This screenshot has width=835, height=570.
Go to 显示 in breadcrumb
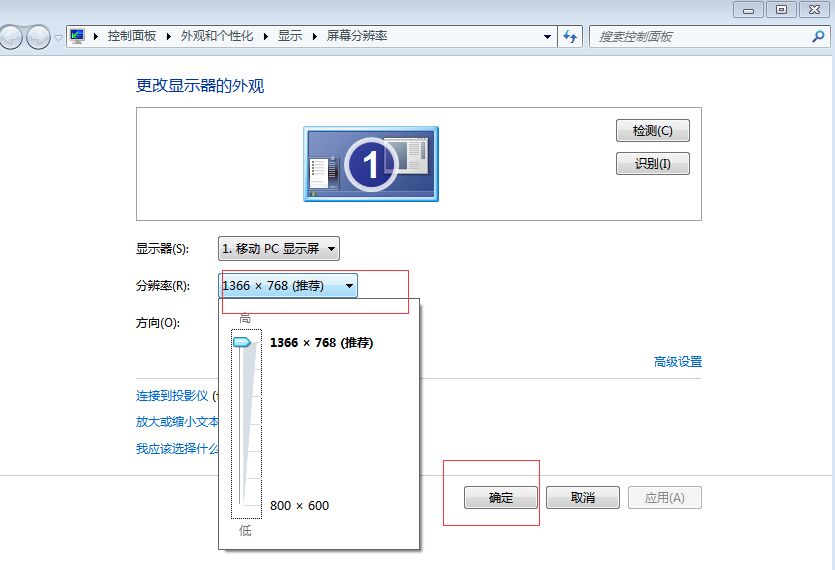coord(290,36)
